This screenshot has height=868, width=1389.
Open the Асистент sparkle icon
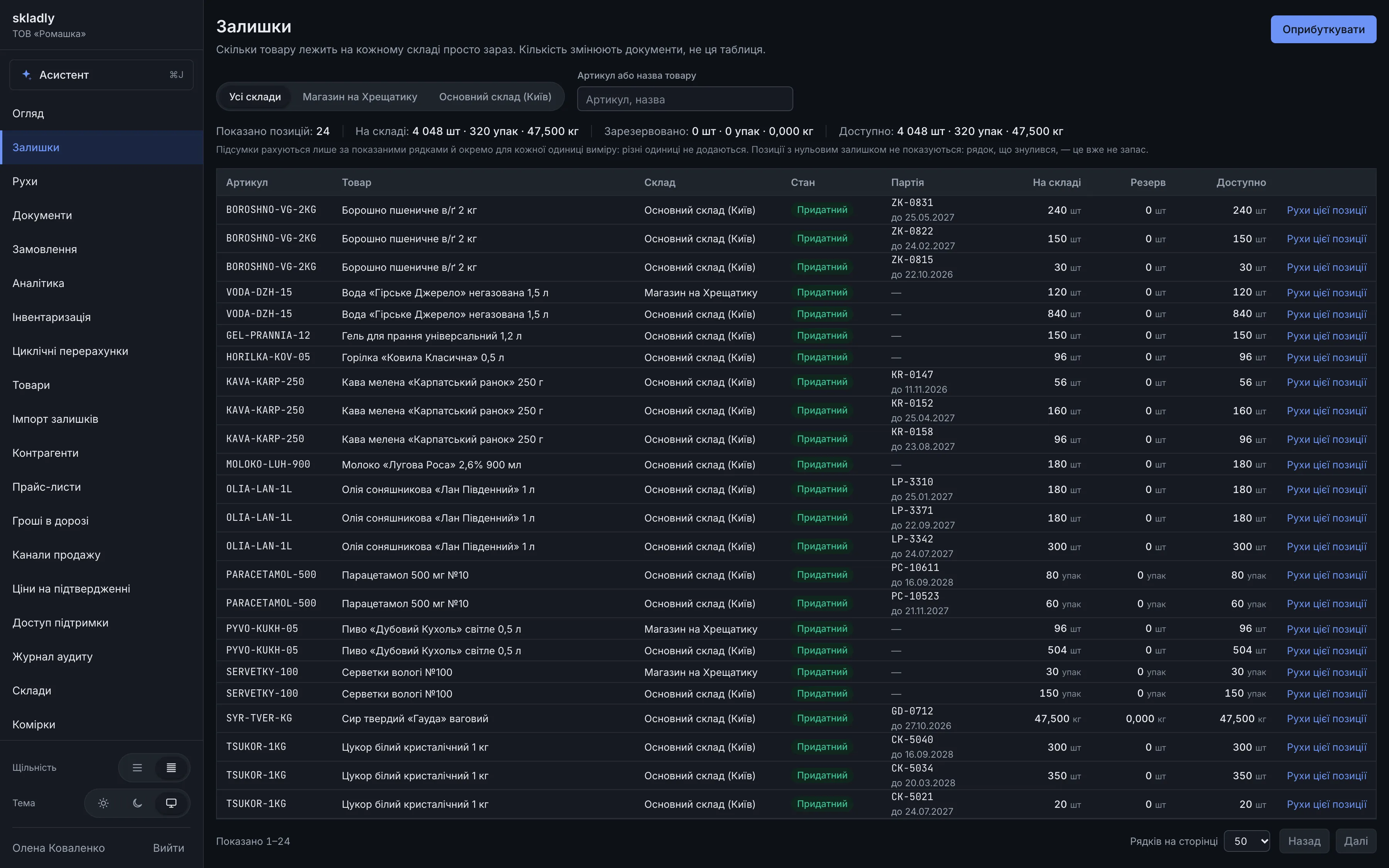click(26, 74)
